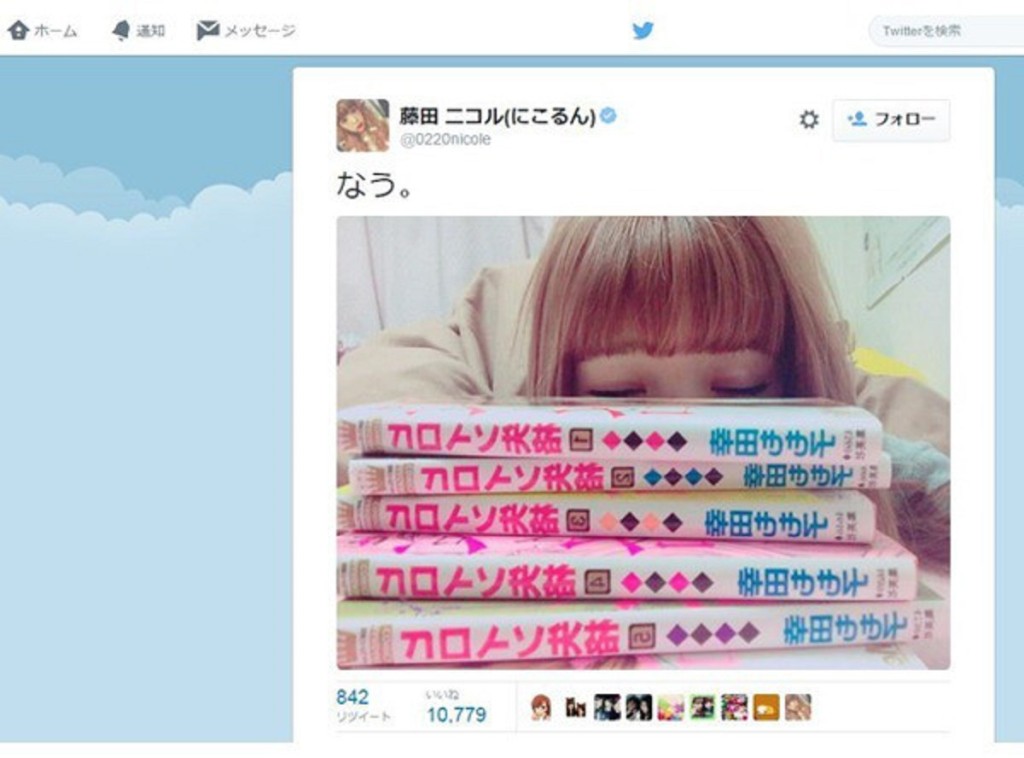Image resolution: width=1024 pixels, height=758 pixels.
Task: Click the last liker avatar in the row
Action: pyautogui.click(x=798, y=707)
